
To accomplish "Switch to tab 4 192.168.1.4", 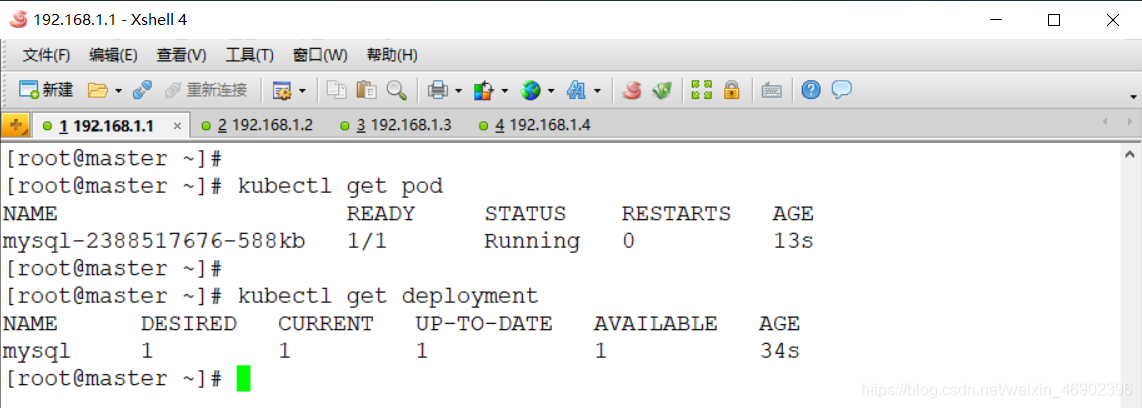I will 534,125.
